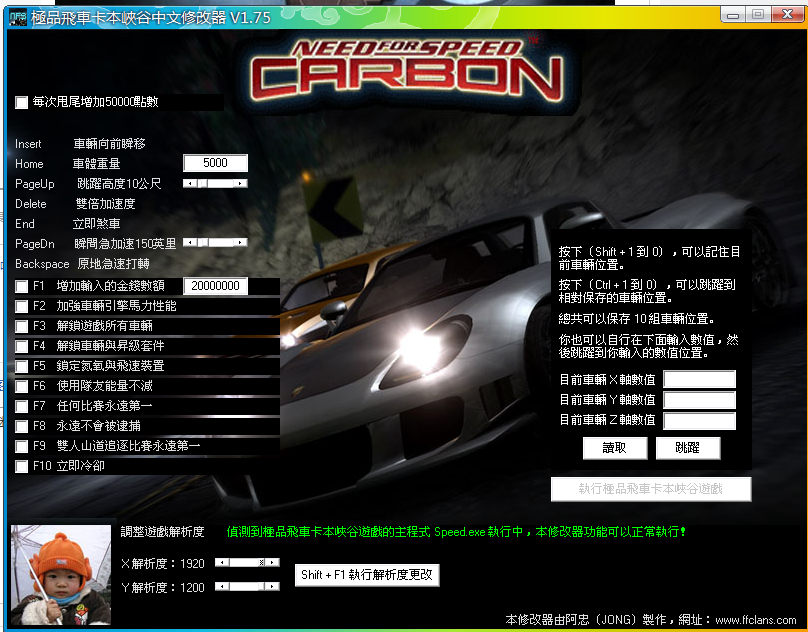Minimize the trainer window
808x632 pixels.
pos(733,15)
